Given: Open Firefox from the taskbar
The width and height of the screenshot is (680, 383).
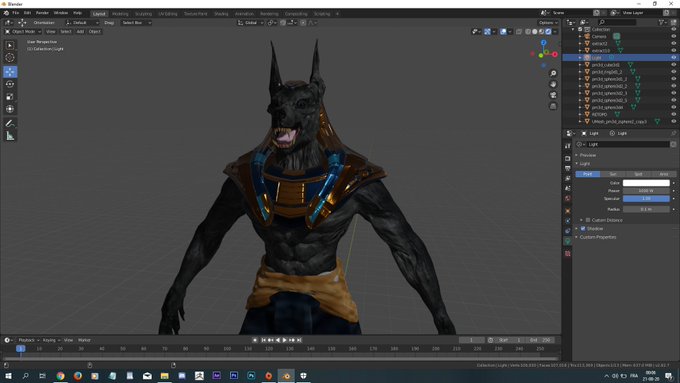Looking at the screenshot, I should pyautogui.click(x=78, y=376).
